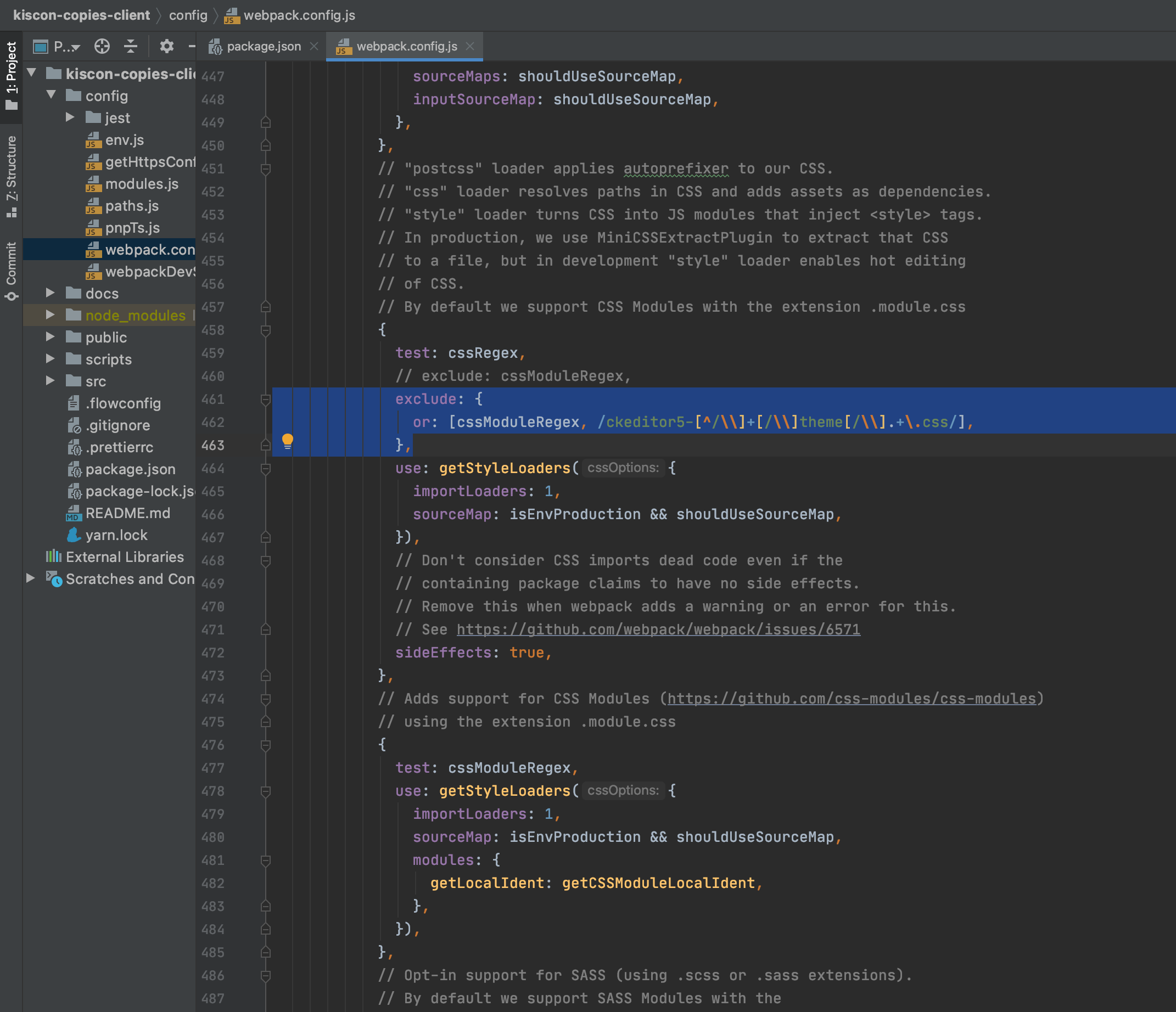Open project view settings gear

166,46
